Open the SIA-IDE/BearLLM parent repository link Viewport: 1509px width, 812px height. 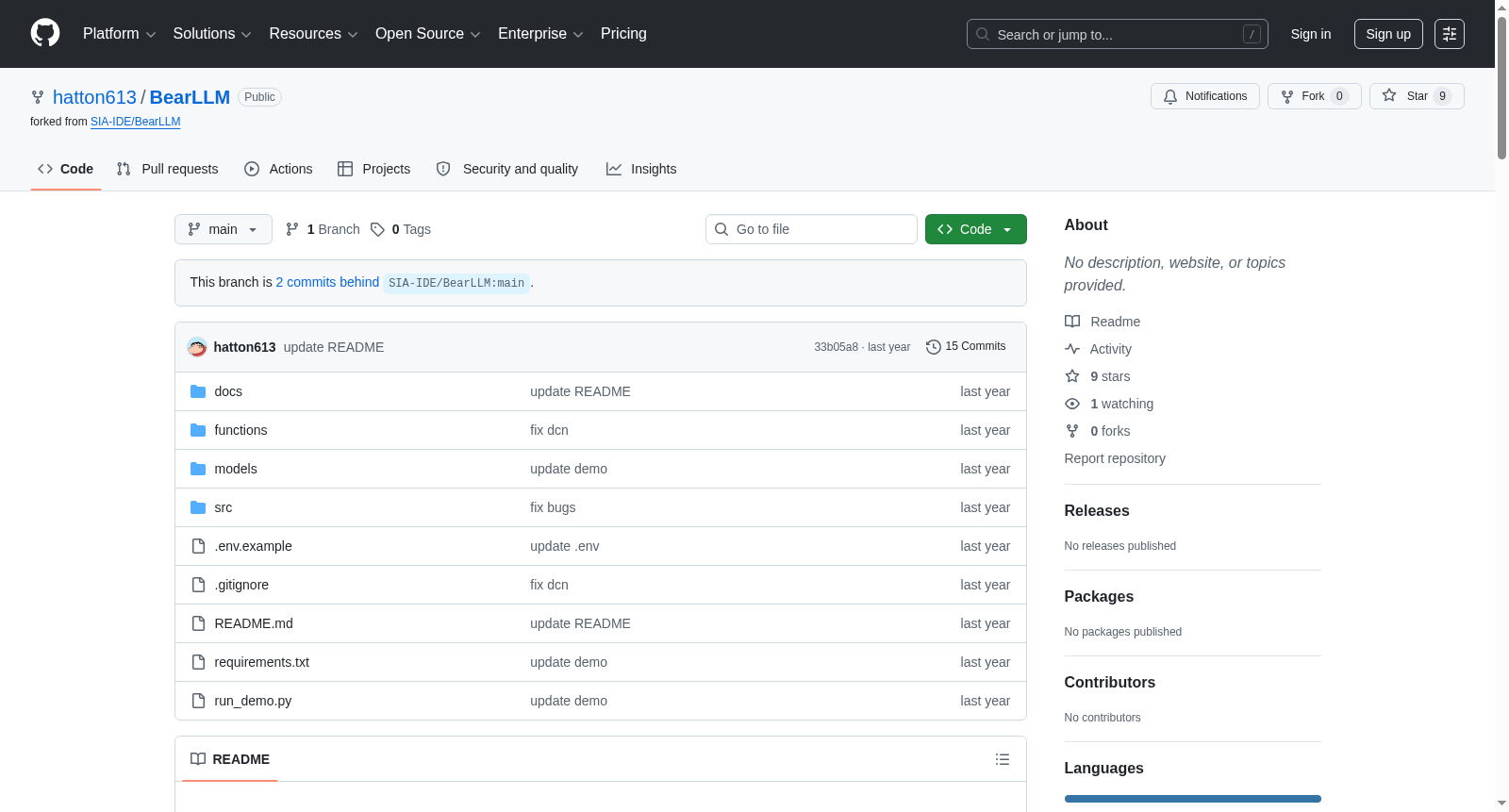pos(135,122)
